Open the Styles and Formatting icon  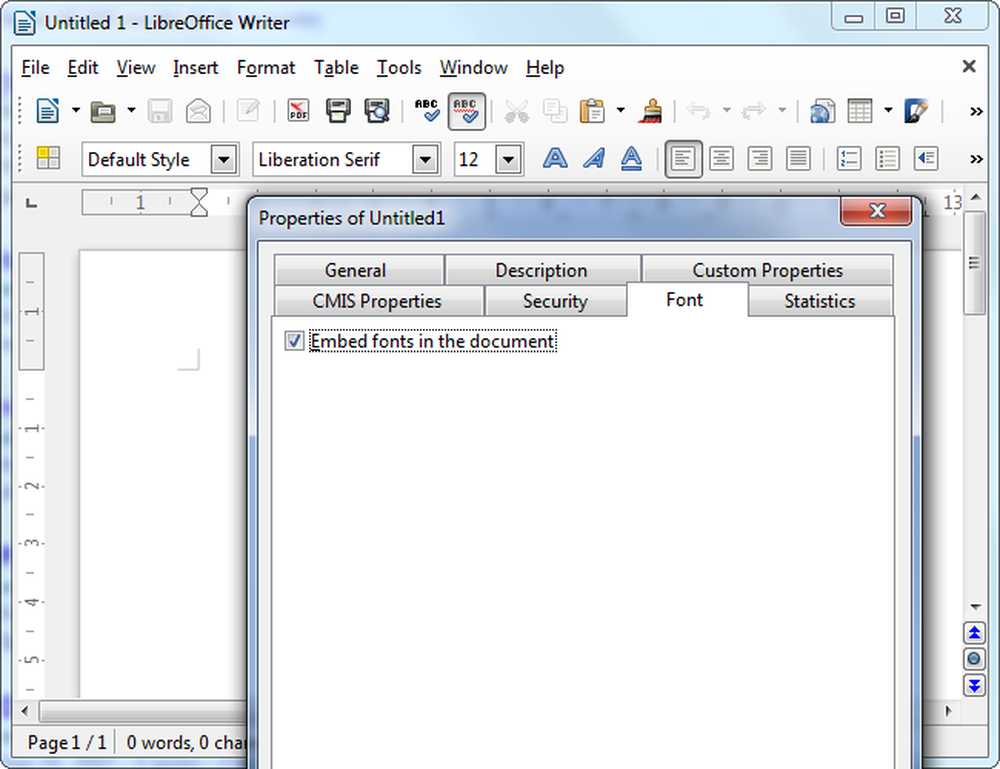(x=48, y=158)
